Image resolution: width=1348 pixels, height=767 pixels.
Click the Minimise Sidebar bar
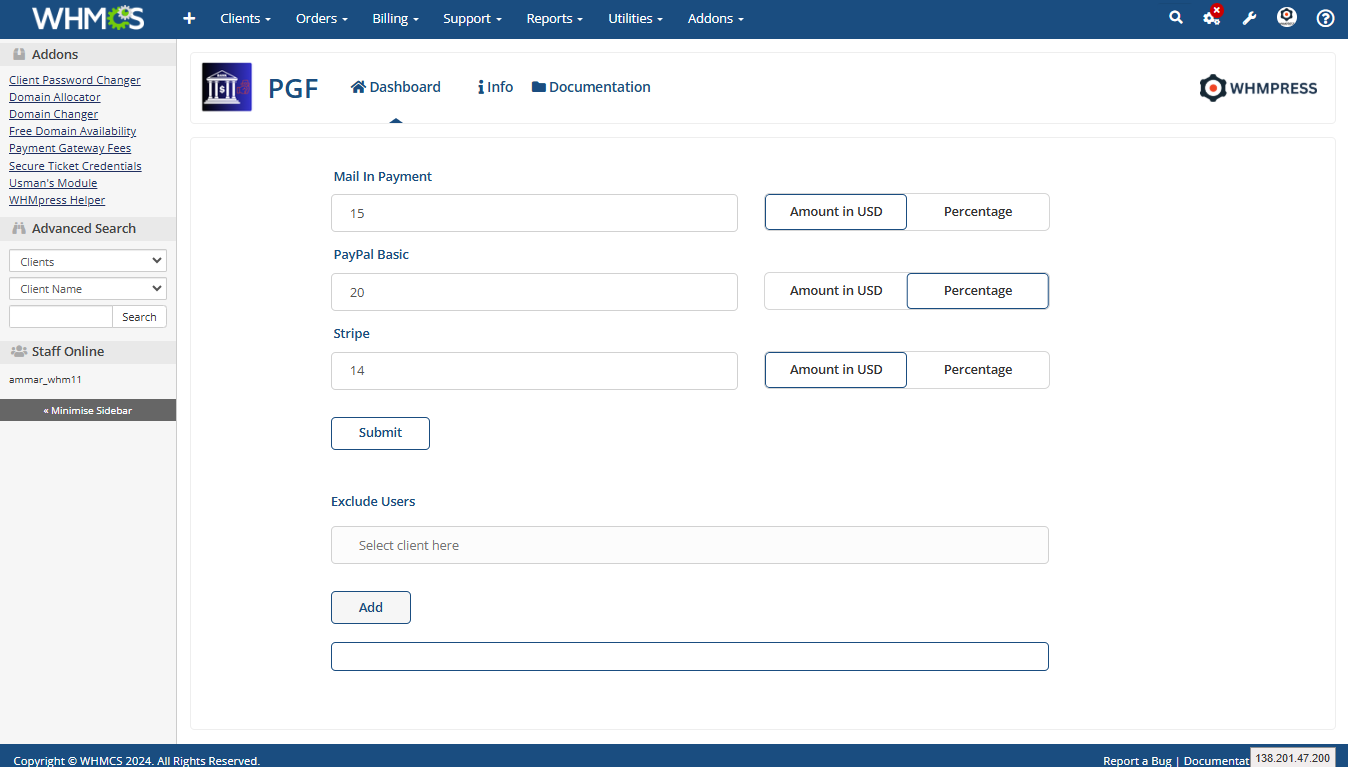[88, 410]
